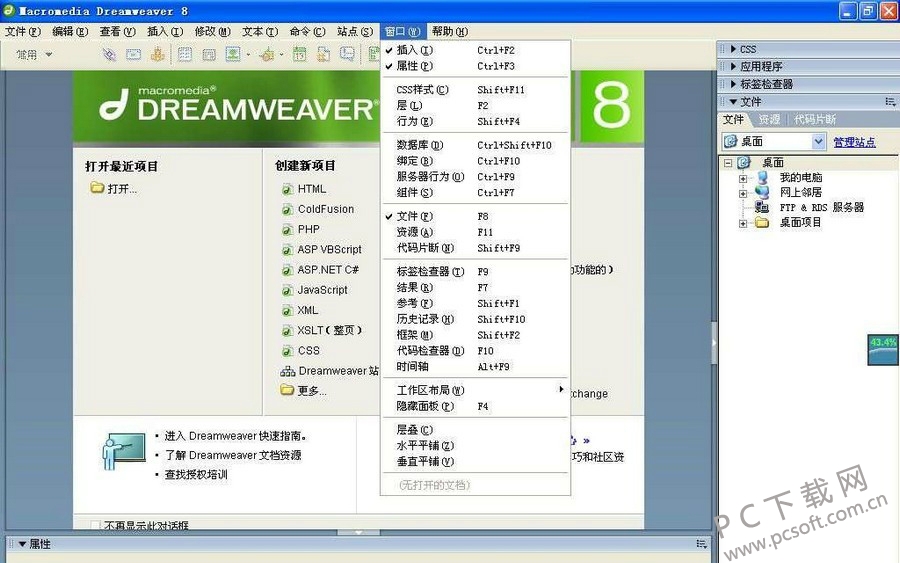Select CSS样式 from Window menu
This screenshot has height=563, width=900.
pos(475,90)
